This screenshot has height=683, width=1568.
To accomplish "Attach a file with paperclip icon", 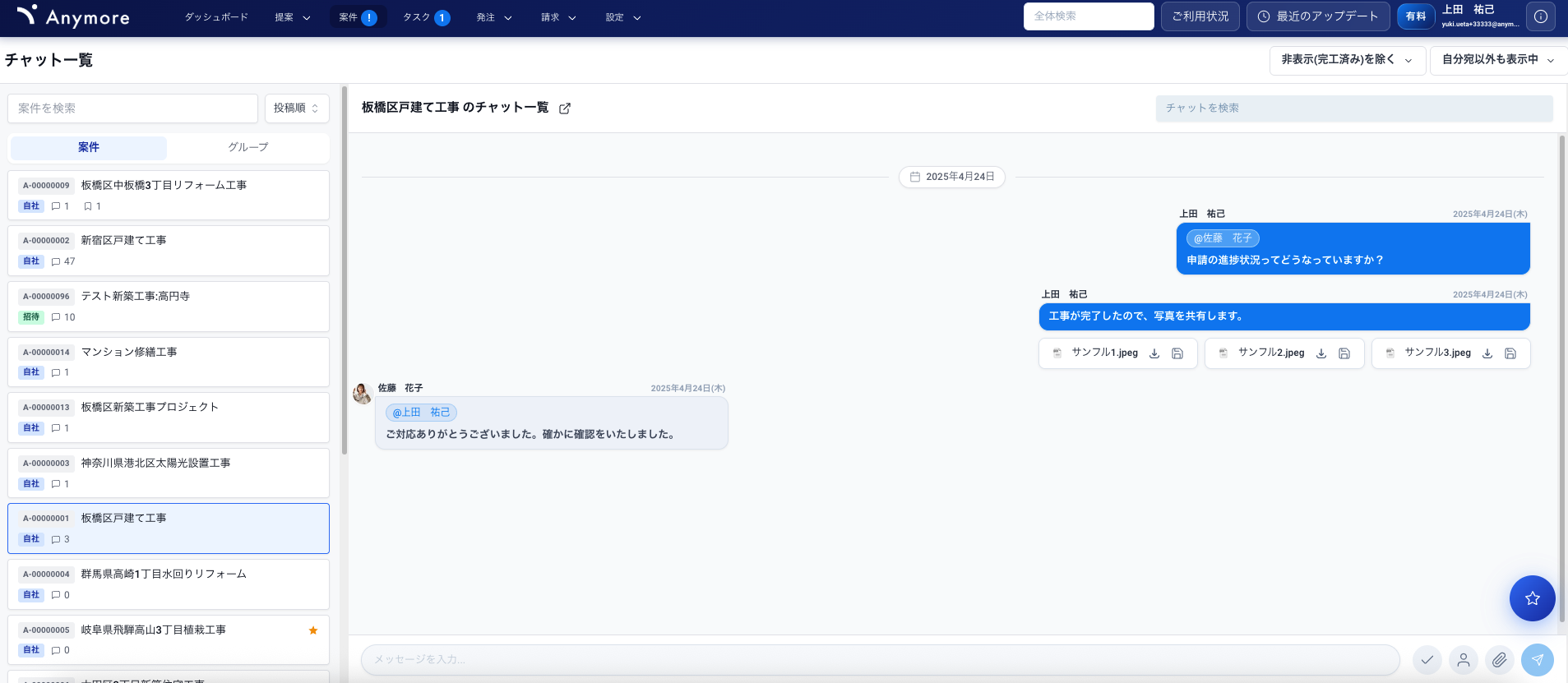I will point(1500,659).
